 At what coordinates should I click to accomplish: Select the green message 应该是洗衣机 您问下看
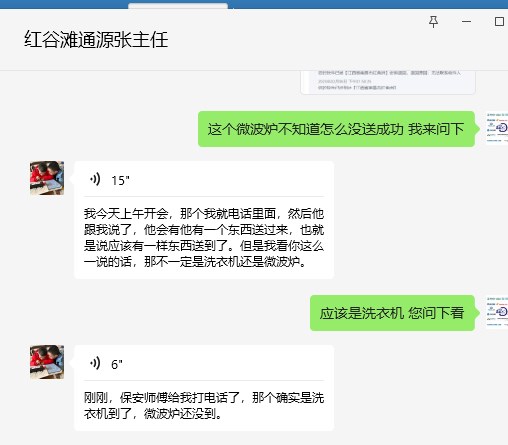click(392, 313)
